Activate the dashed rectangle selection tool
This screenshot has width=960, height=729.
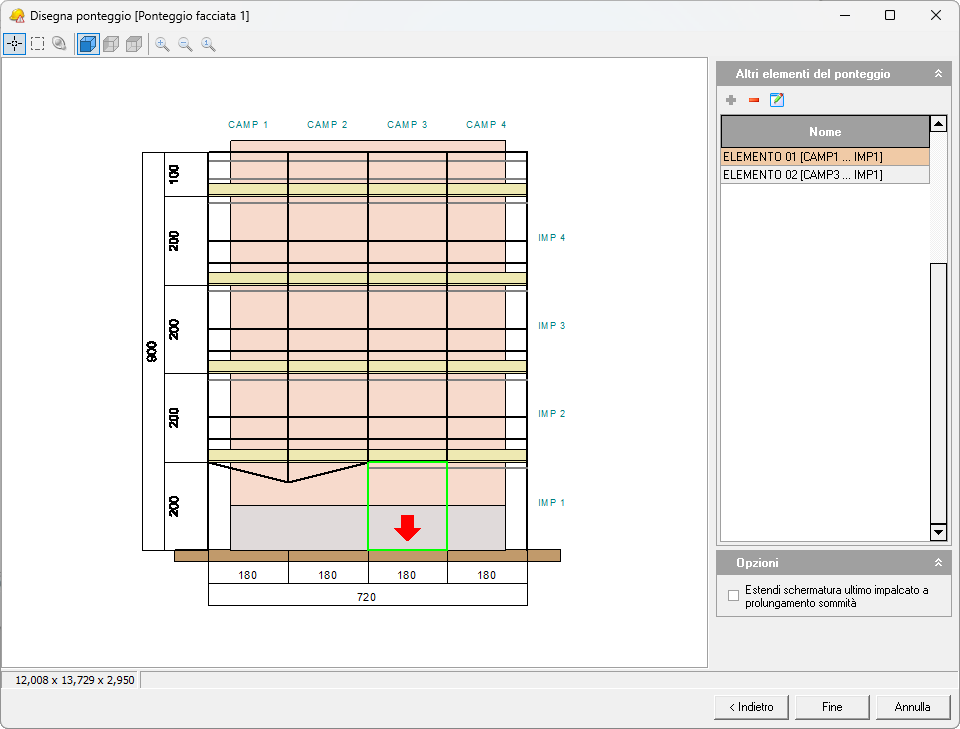pos(37,44)
